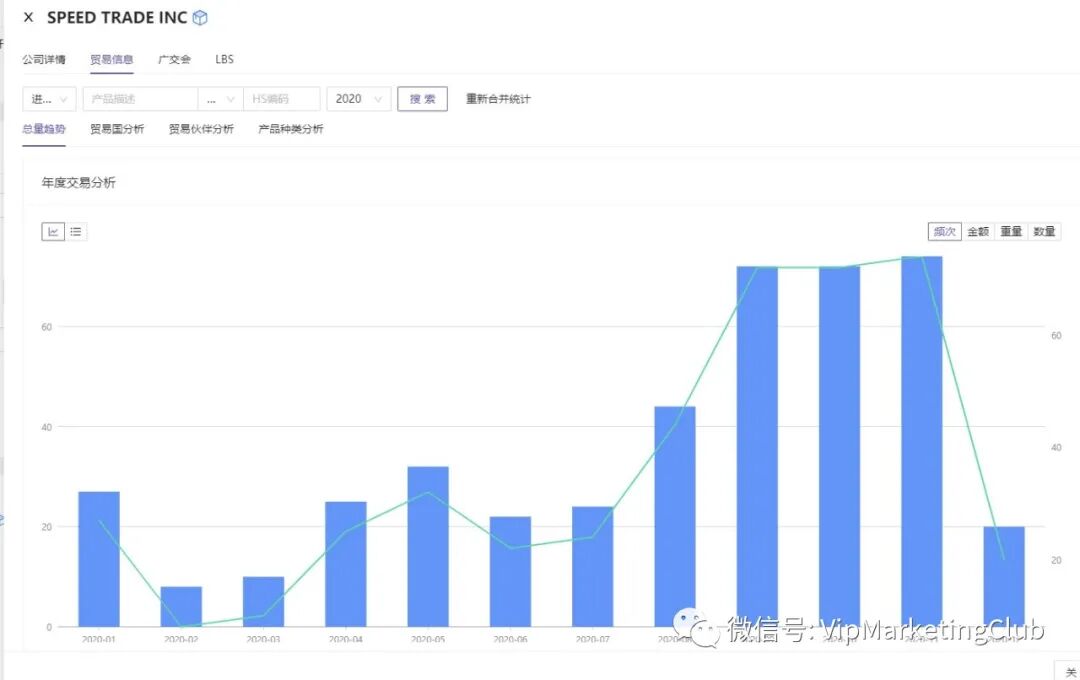Open the 公司详情 tab
Viewport: 1080px width, 680px height.
pyautogui.click(x=43, y=59)
